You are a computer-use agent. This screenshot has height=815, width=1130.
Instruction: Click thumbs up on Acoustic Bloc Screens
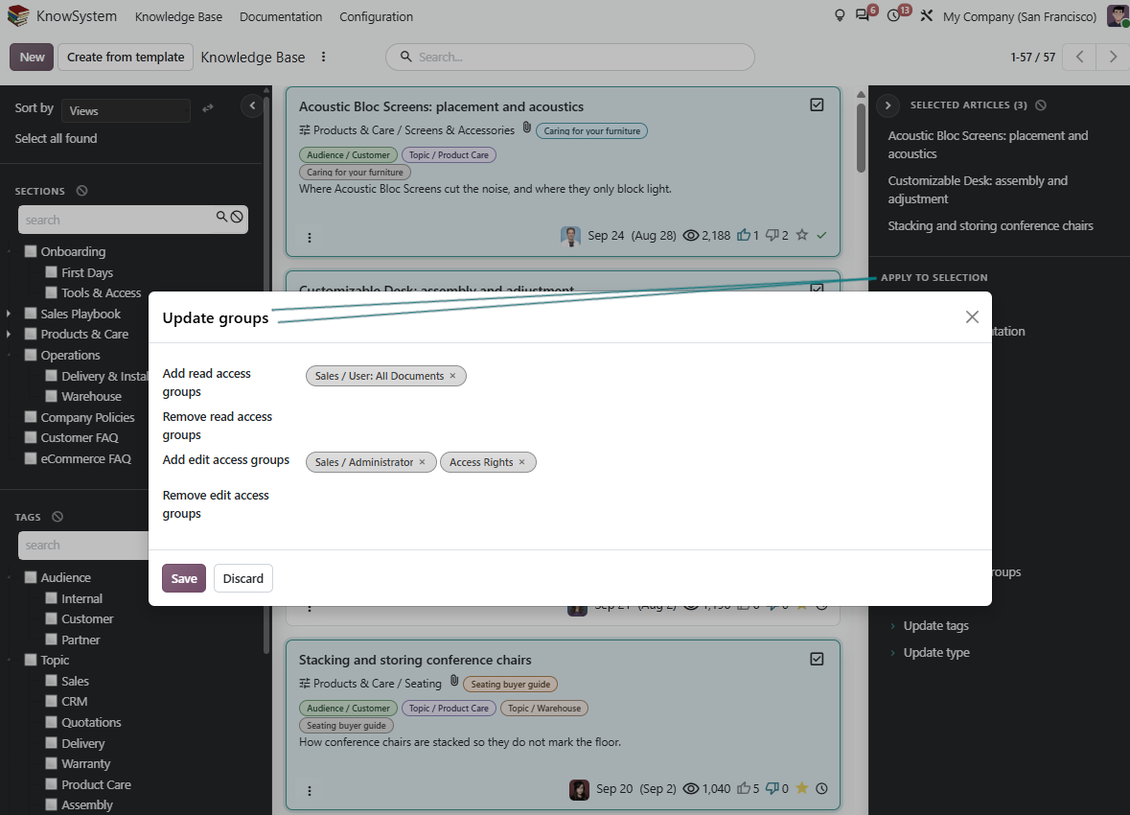point(743,235)
